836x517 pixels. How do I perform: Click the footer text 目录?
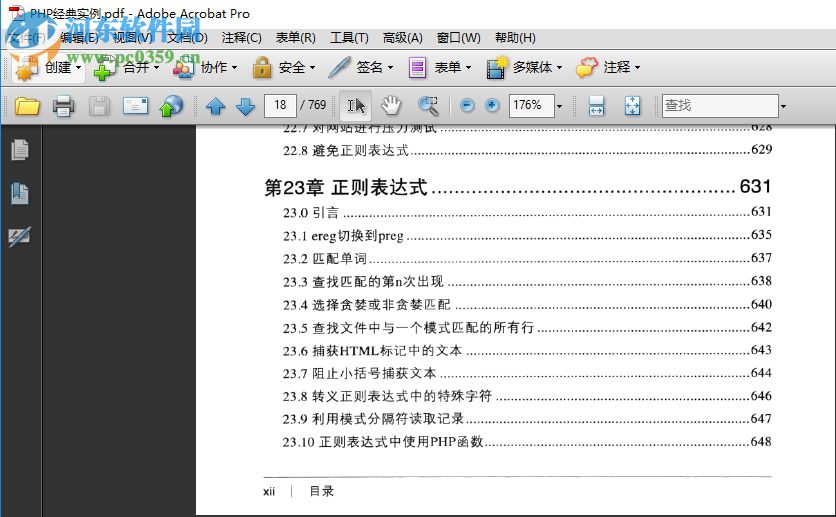click(321, 491)
